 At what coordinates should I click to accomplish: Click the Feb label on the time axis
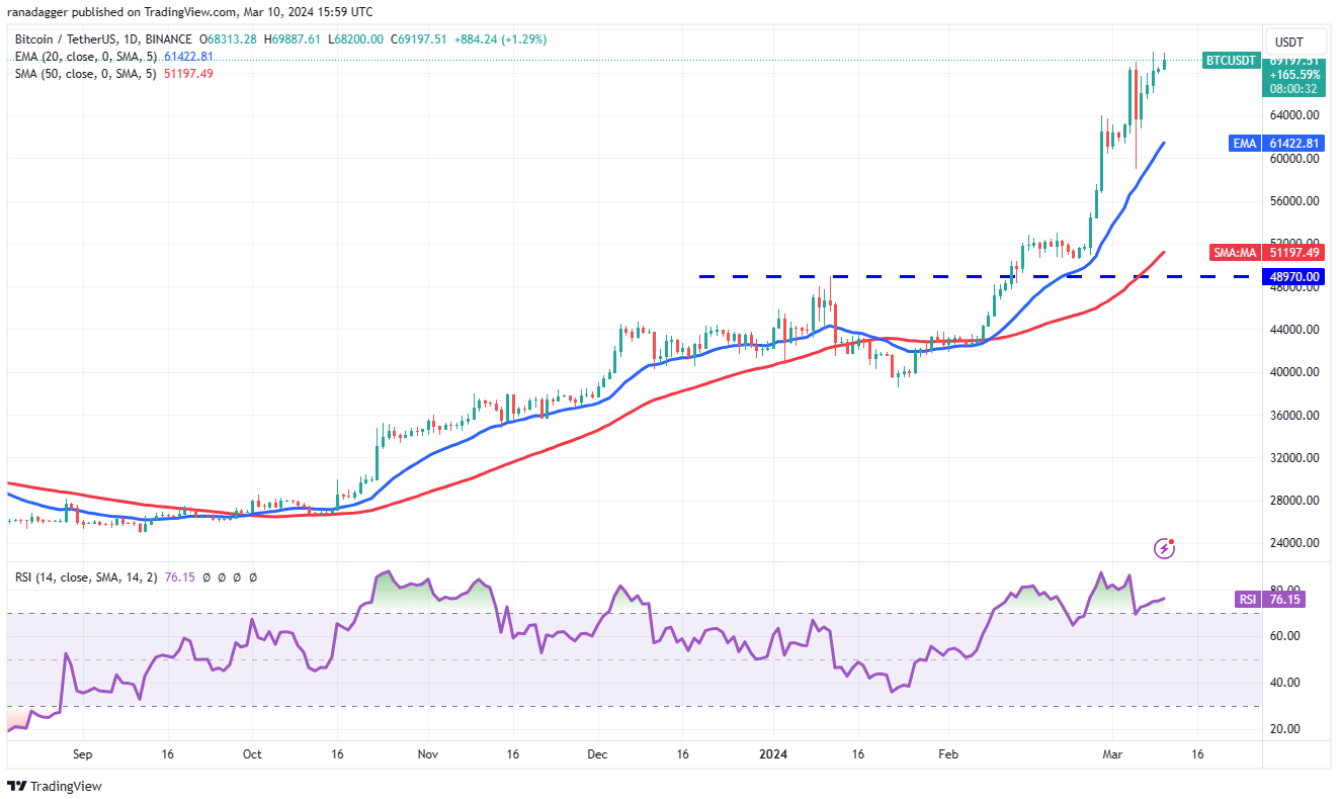click(x=948, y=755)
